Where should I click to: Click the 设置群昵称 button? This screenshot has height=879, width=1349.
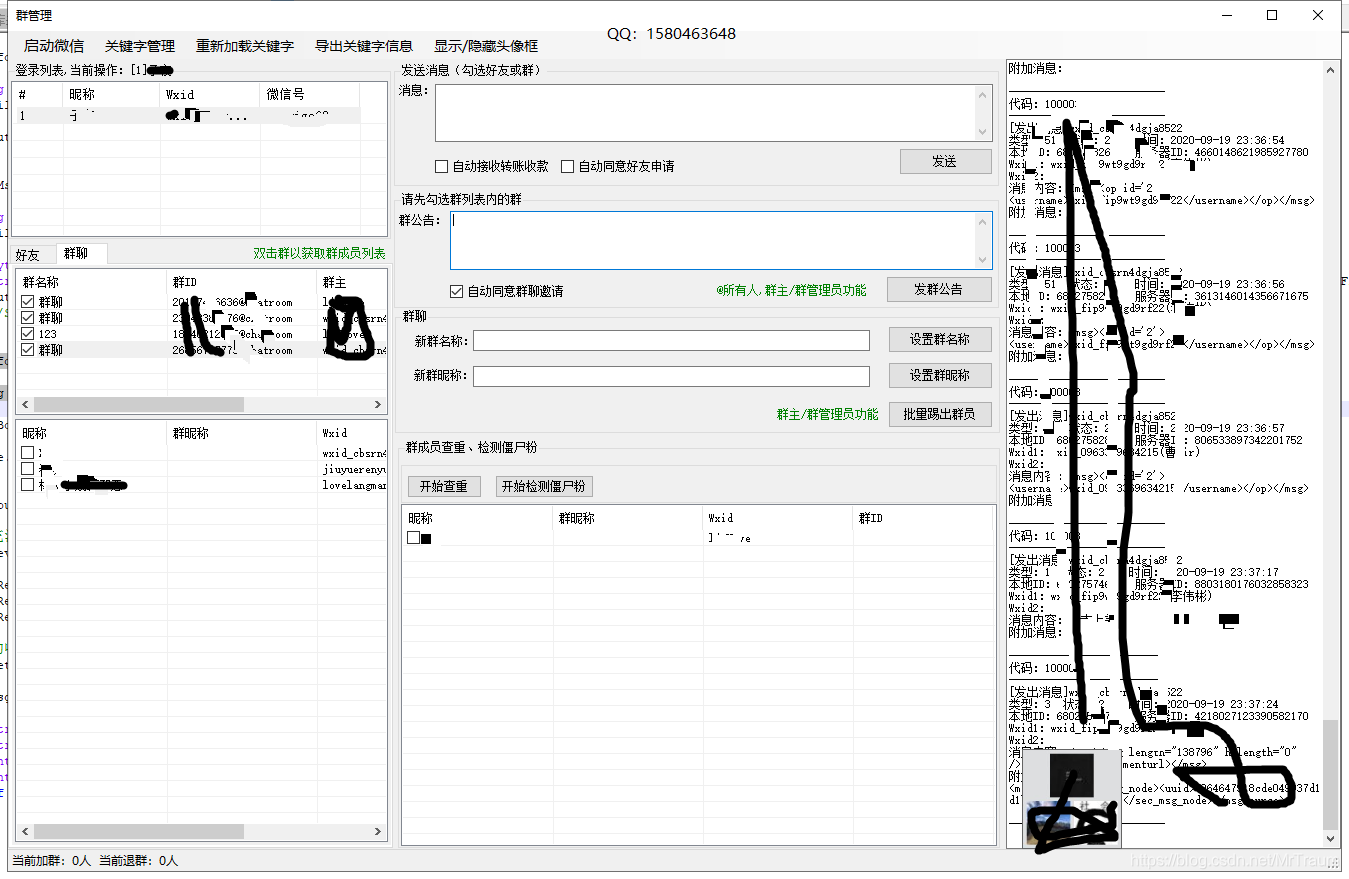coord(940,375)
